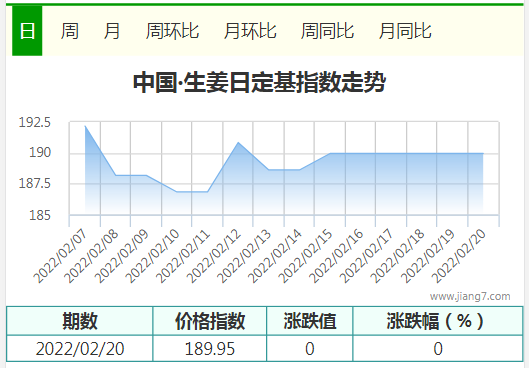Click the 2022/02/08 x-axis date label
Image resolution: width=529 pixels, height=368 pixels.
[91, 256]
